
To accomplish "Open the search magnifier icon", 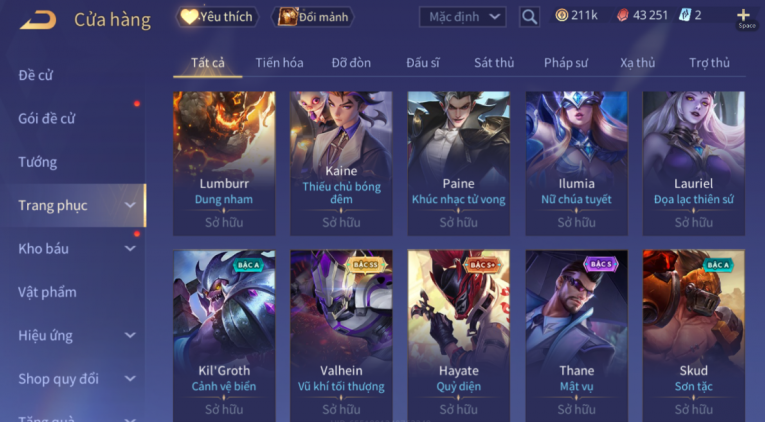I will pos(529,17).
